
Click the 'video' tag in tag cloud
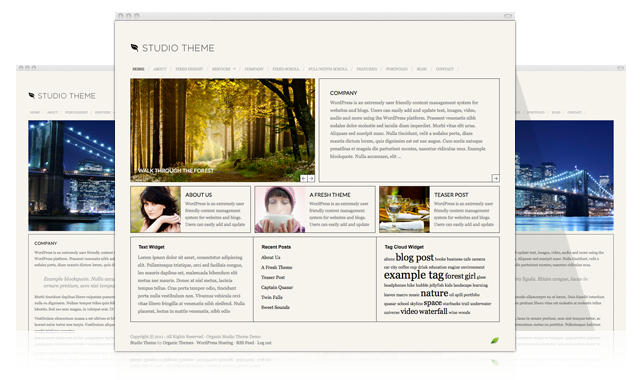409,311
